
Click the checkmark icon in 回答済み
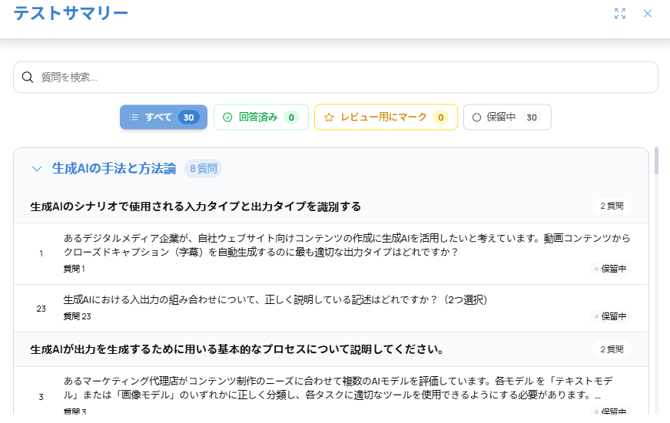point(227,117)
